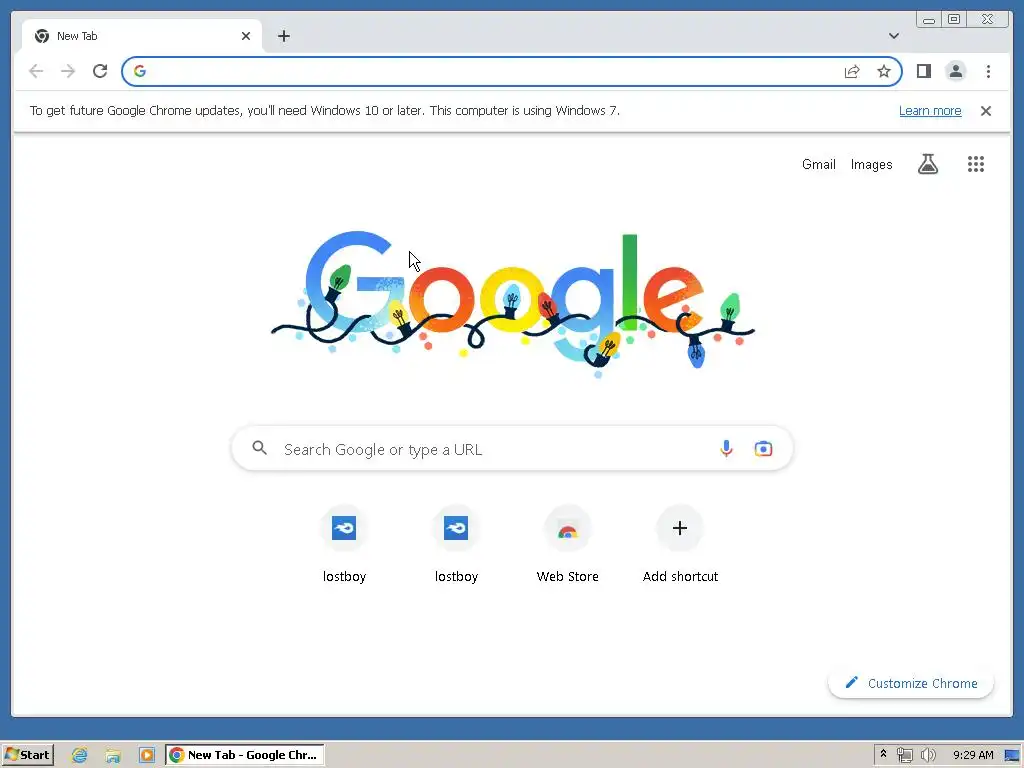The image size is (1024, 768).
Task: Open the second lostboy shortcut
Action: point(456,545)
